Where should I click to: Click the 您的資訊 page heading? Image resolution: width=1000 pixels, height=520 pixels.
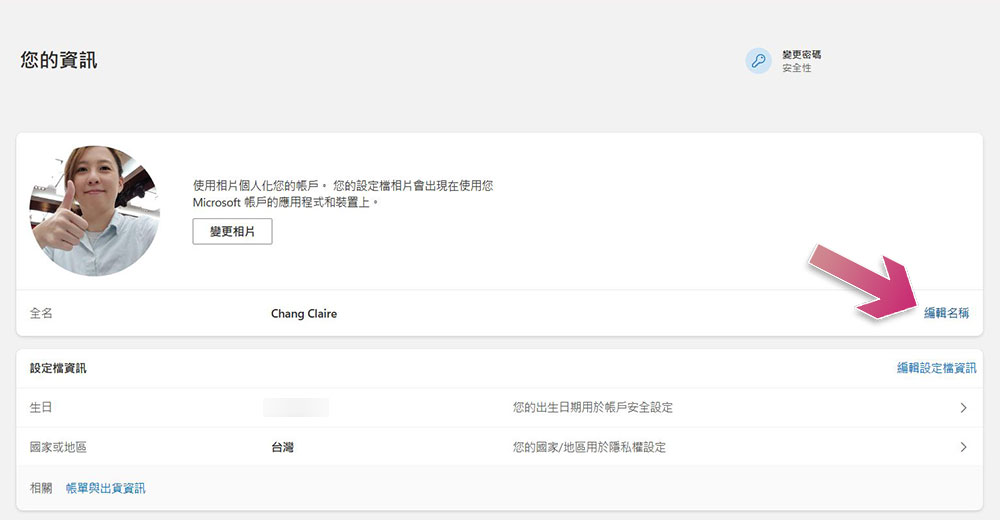point(59,61)
